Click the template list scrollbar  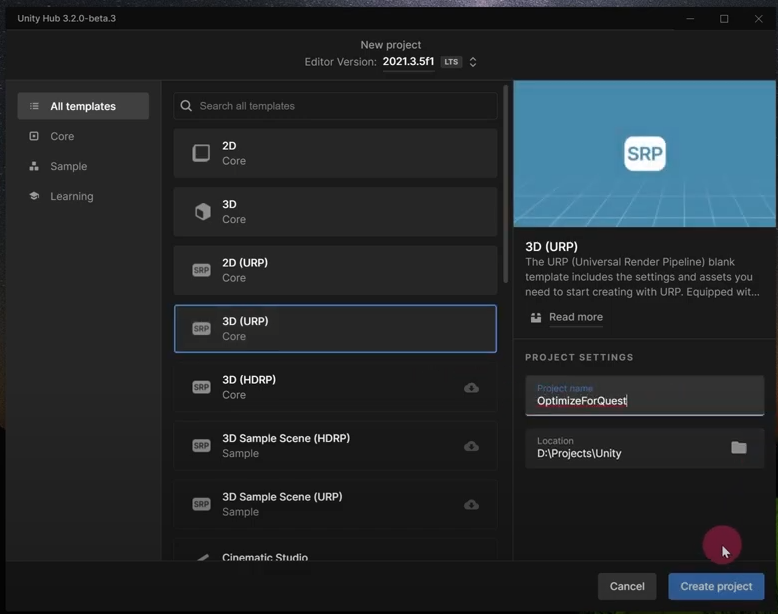[506, 184]
